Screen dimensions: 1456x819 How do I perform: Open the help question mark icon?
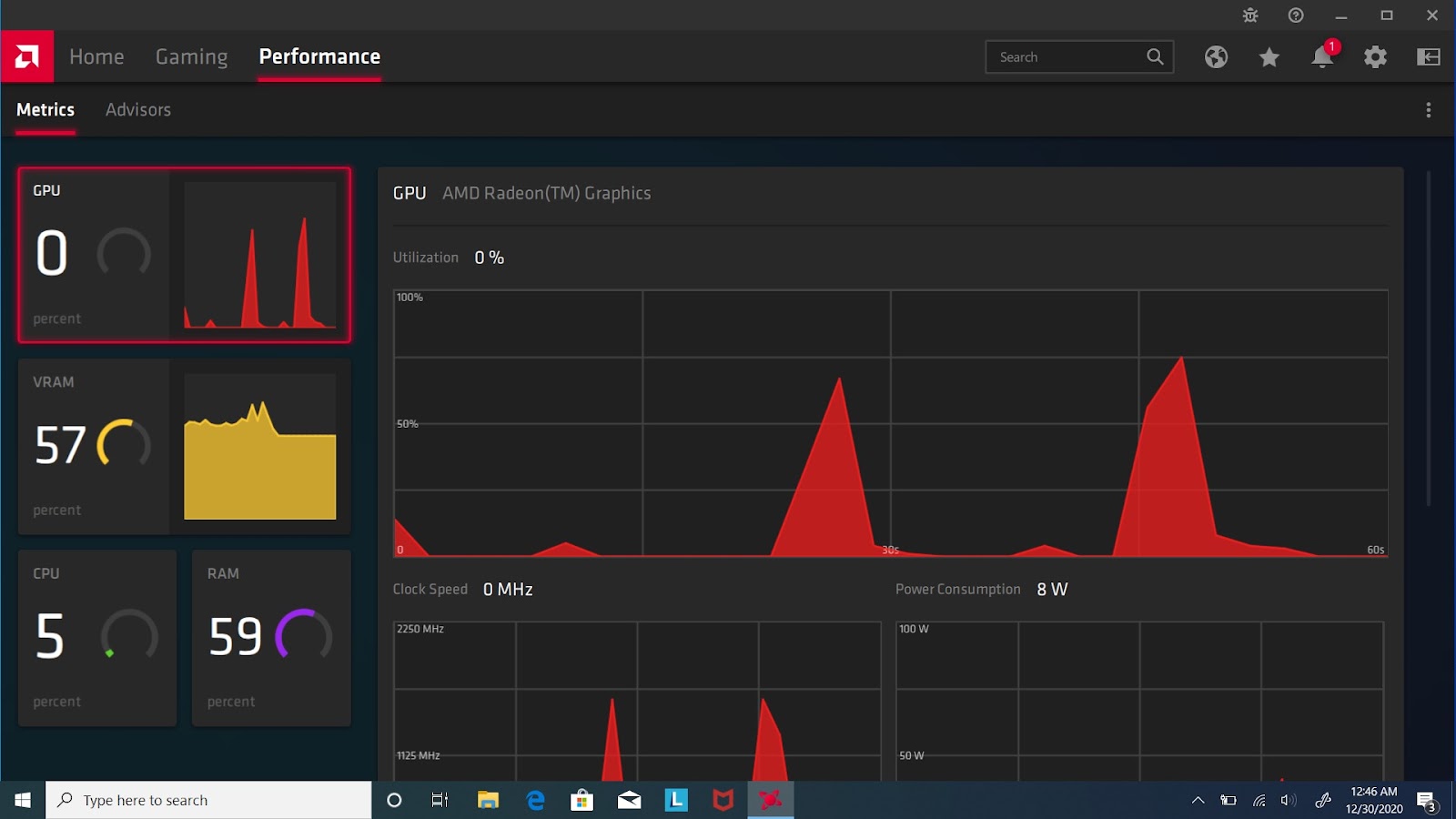[x=1296, y=15]
